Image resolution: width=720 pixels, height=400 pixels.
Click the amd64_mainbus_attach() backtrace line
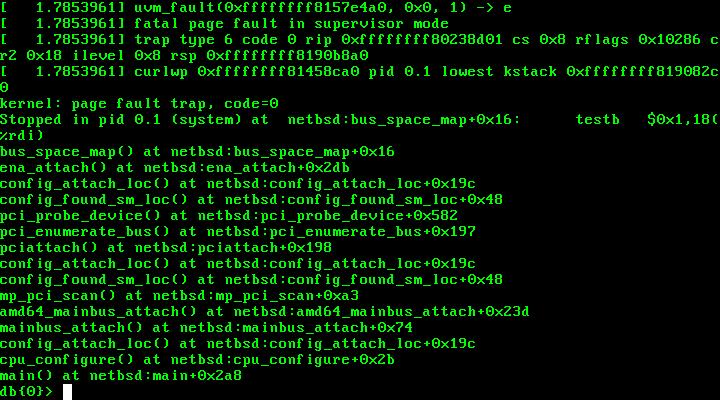pyautogui.click(x=265, y=311)
